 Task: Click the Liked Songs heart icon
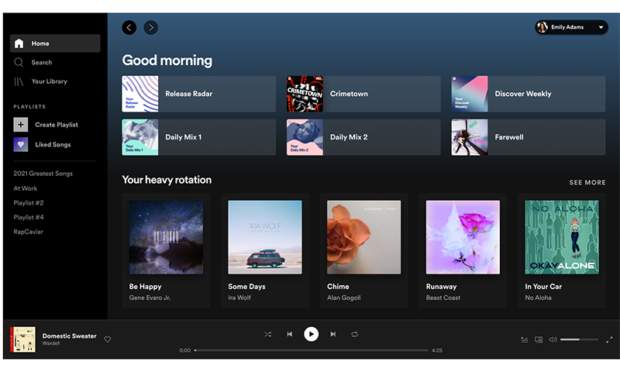click(21, 144)
